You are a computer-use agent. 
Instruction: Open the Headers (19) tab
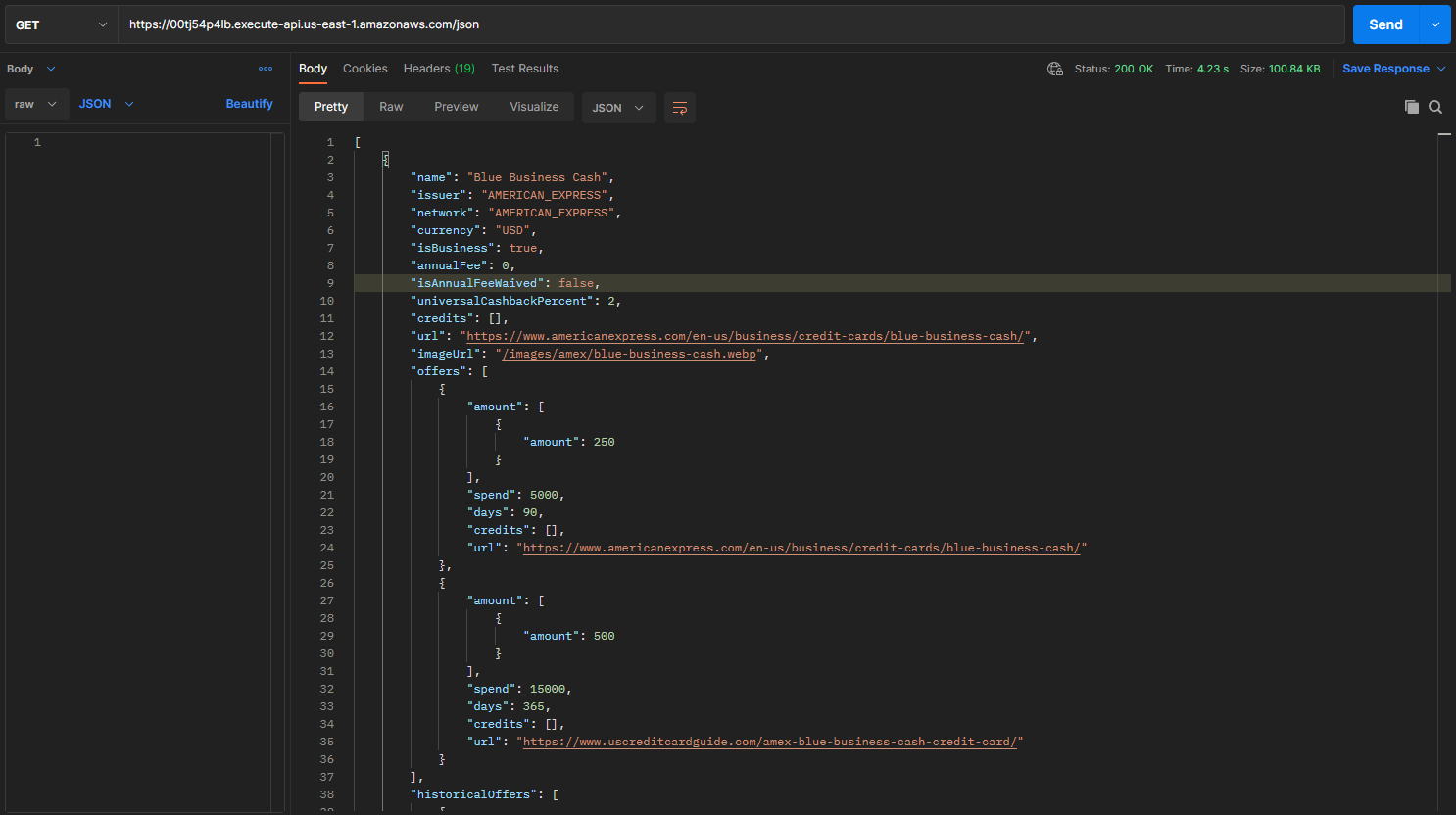tap(439, 69)
